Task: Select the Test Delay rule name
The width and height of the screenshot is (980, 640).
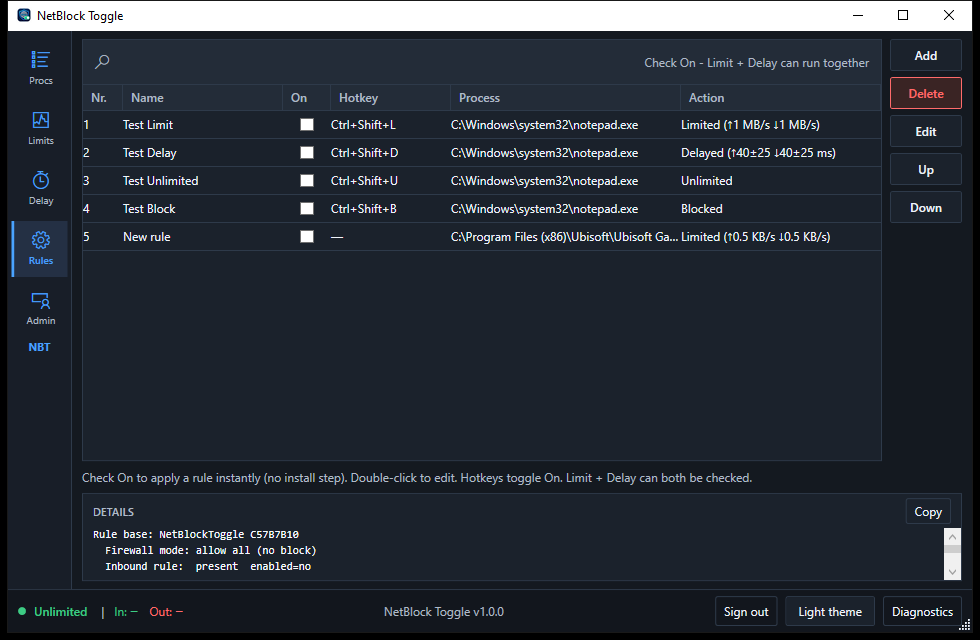Action: 149,152
